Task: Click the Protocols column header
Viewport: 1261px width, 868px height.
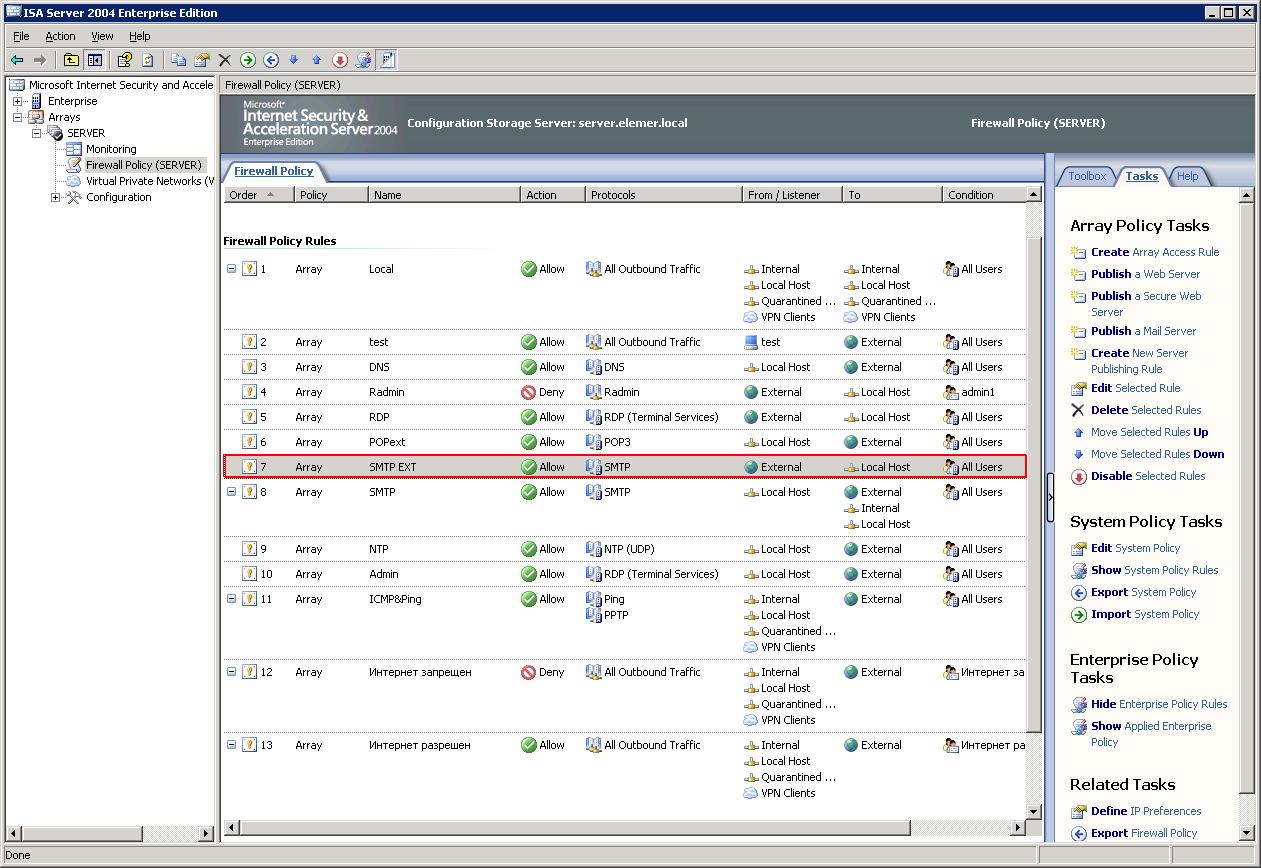Action: (663, 195)
